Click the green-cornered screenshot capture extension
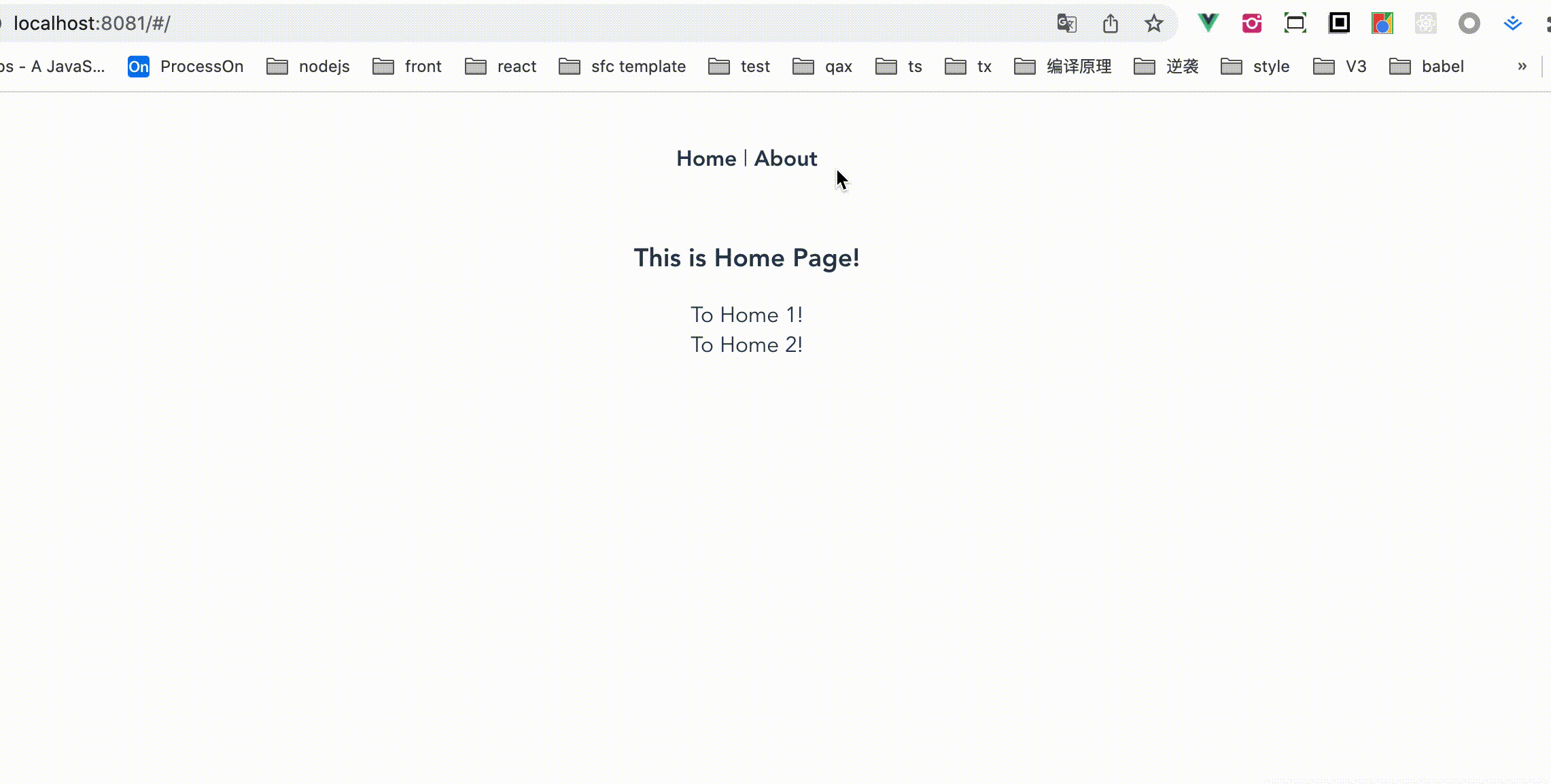Screen dimensions: 1551x784 pos(1295,24)
